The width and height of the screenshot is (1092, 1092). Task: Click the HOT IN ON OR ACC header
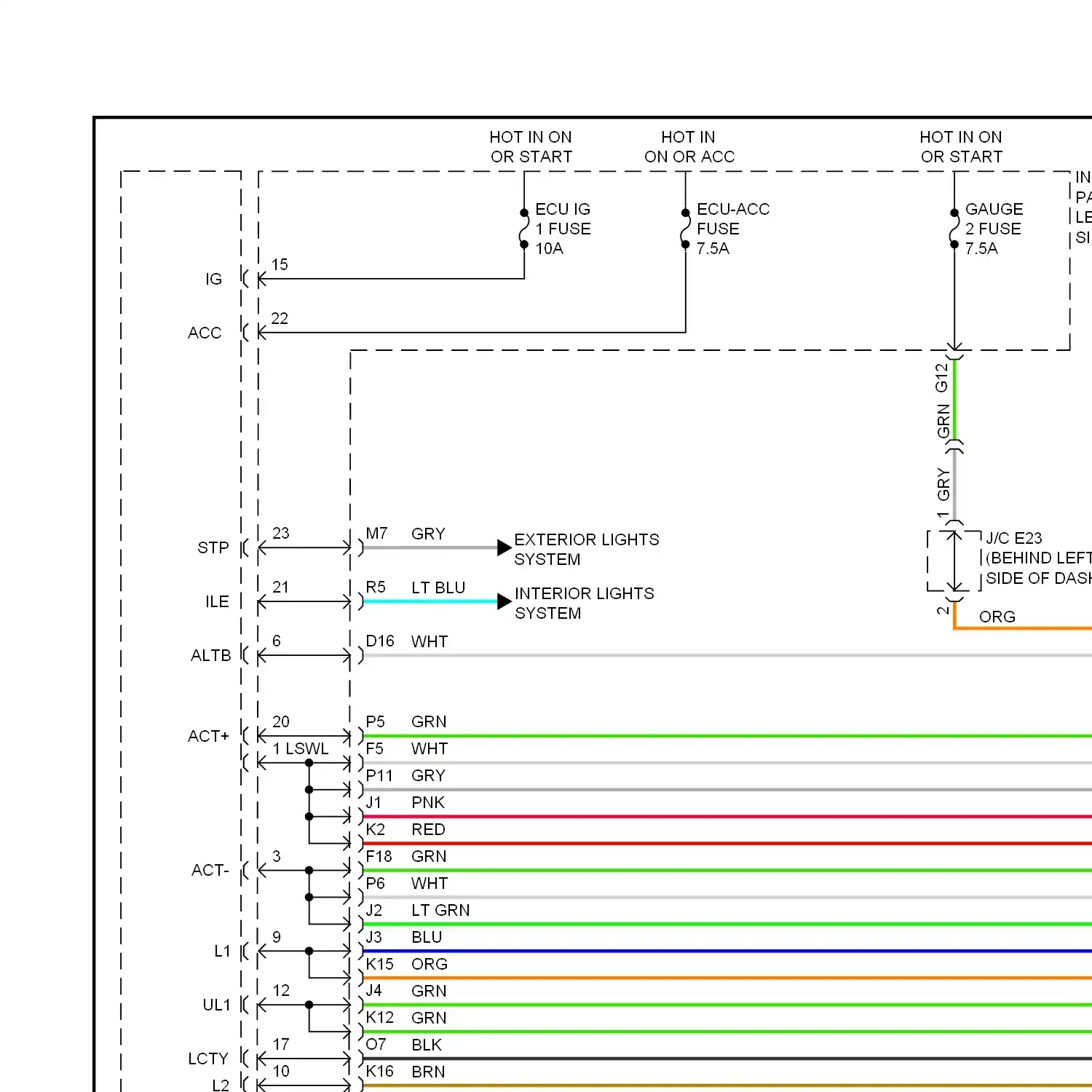[689, 146]
